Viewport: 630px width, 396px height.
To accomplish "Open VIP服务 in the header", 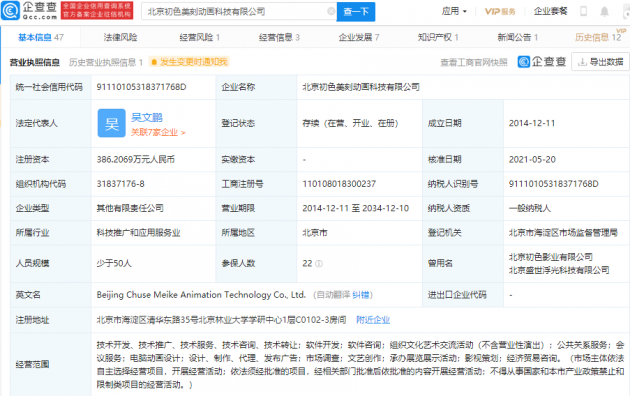I will coord(500,12).
